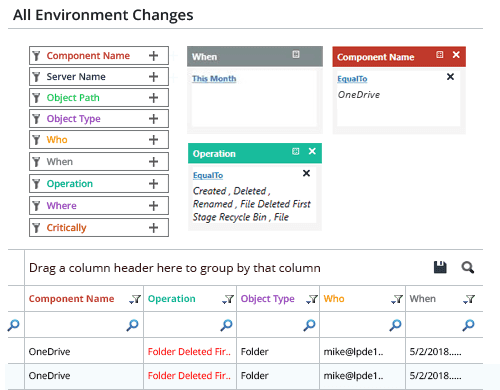Screen dimensions: 500x390
Task: Open the grid search magnifier icon
Action: 468,267
